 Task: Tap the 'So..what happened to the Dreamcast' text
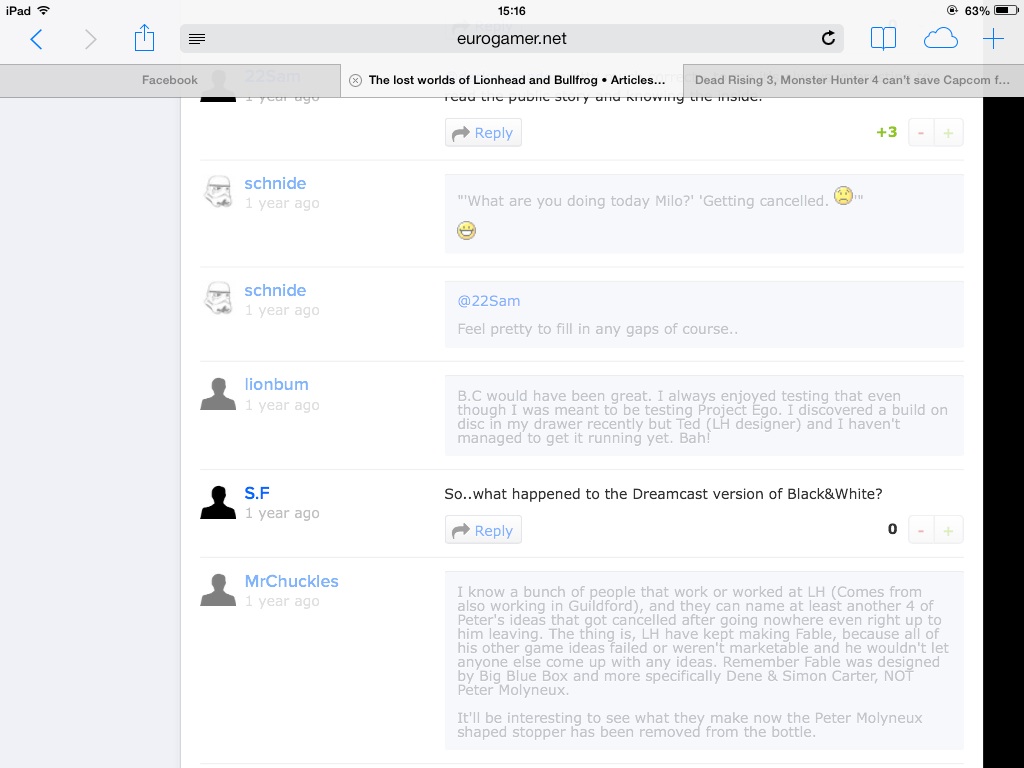663,494
